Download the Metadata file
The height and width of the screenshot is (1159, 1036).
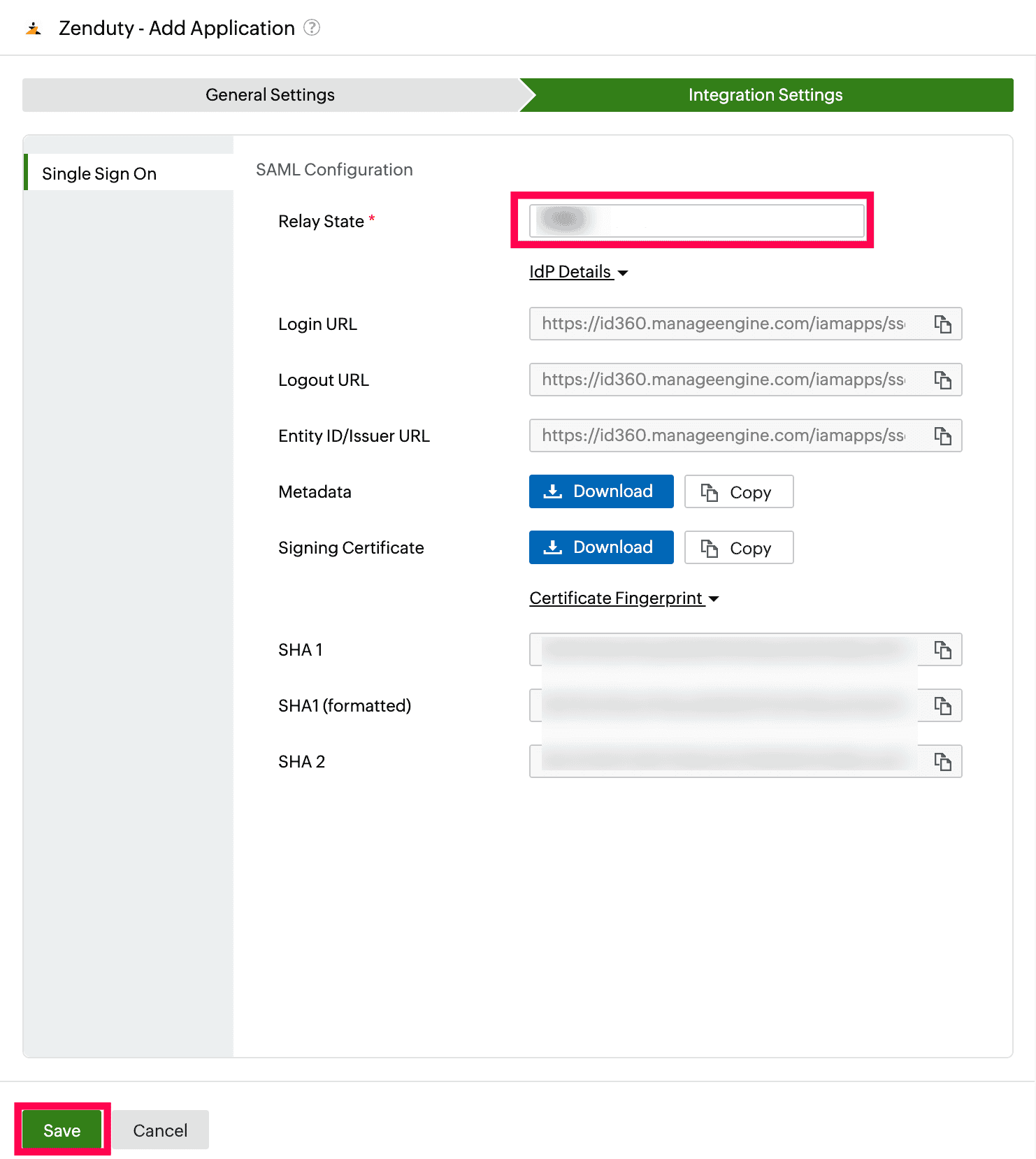(601, 491)
